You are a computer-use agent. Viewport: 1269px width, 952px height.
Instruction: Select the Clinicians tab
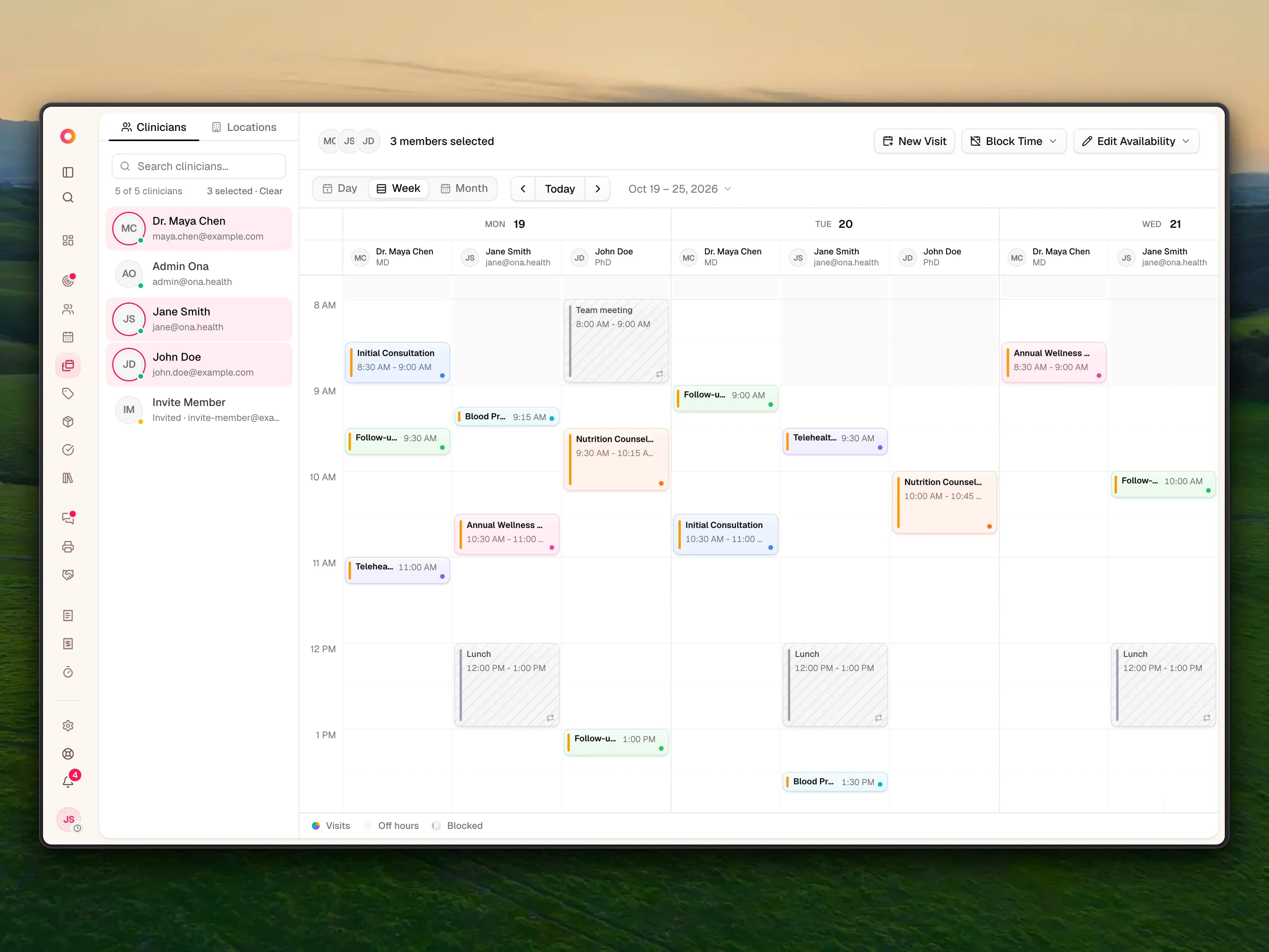pos(154,127)
